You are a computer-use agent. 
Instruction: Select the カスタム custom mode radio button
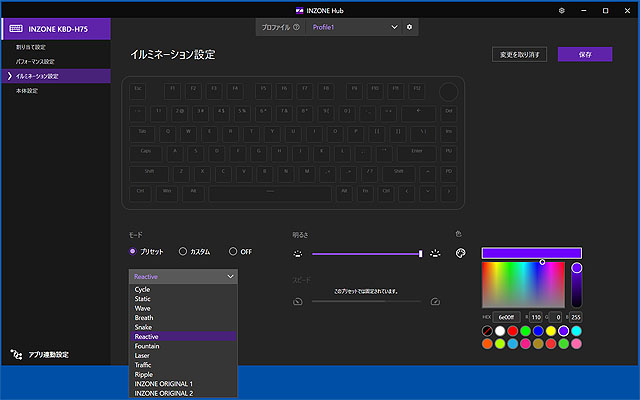tap(183, 251)
